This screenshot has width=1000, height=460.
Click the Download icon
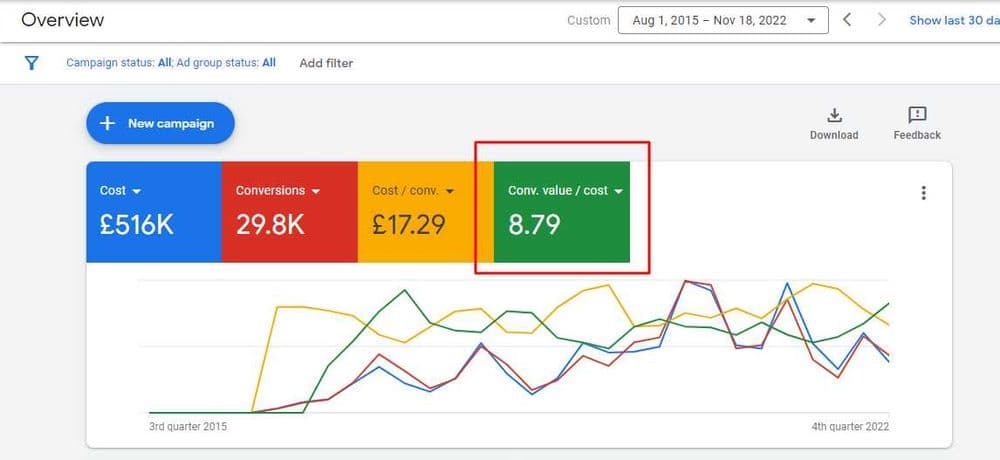pos(834,115)
